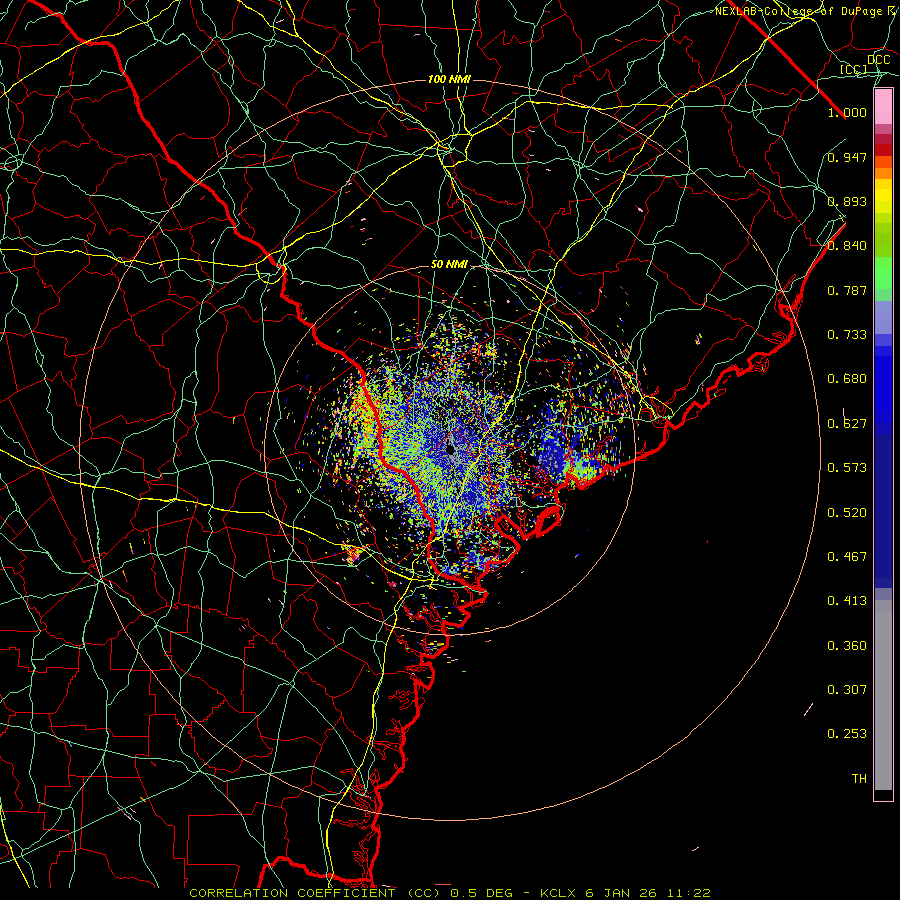Click the KCLX station identifier in caption
This screenshot has width=900, height=900.
click(x=558, y=893)
